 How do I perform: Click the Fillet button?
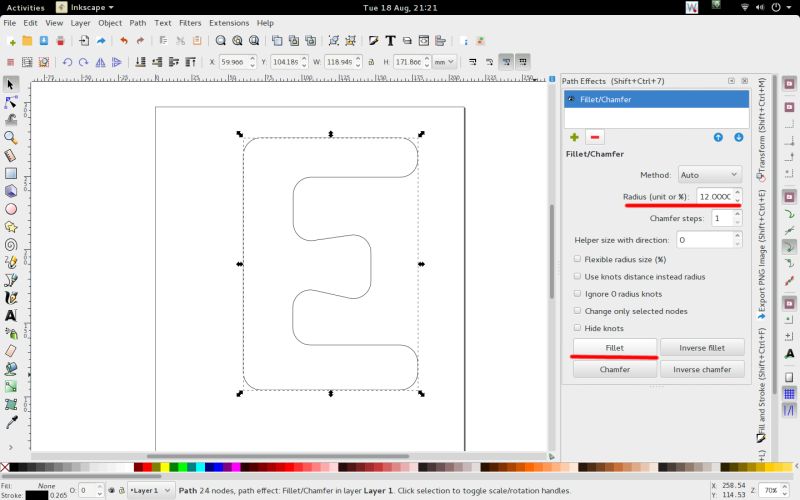pyautogui.click(x=615, y=347)
